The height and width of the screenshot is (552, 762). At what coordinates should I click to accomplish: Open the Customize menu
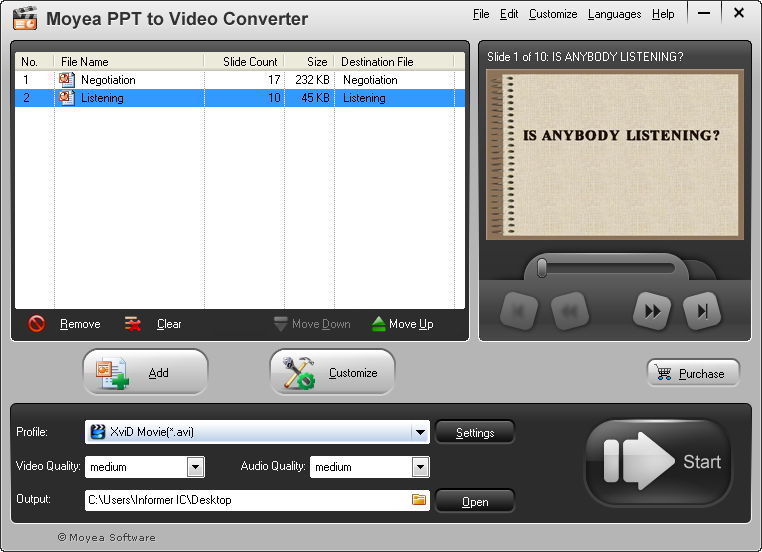pos(553,14)
